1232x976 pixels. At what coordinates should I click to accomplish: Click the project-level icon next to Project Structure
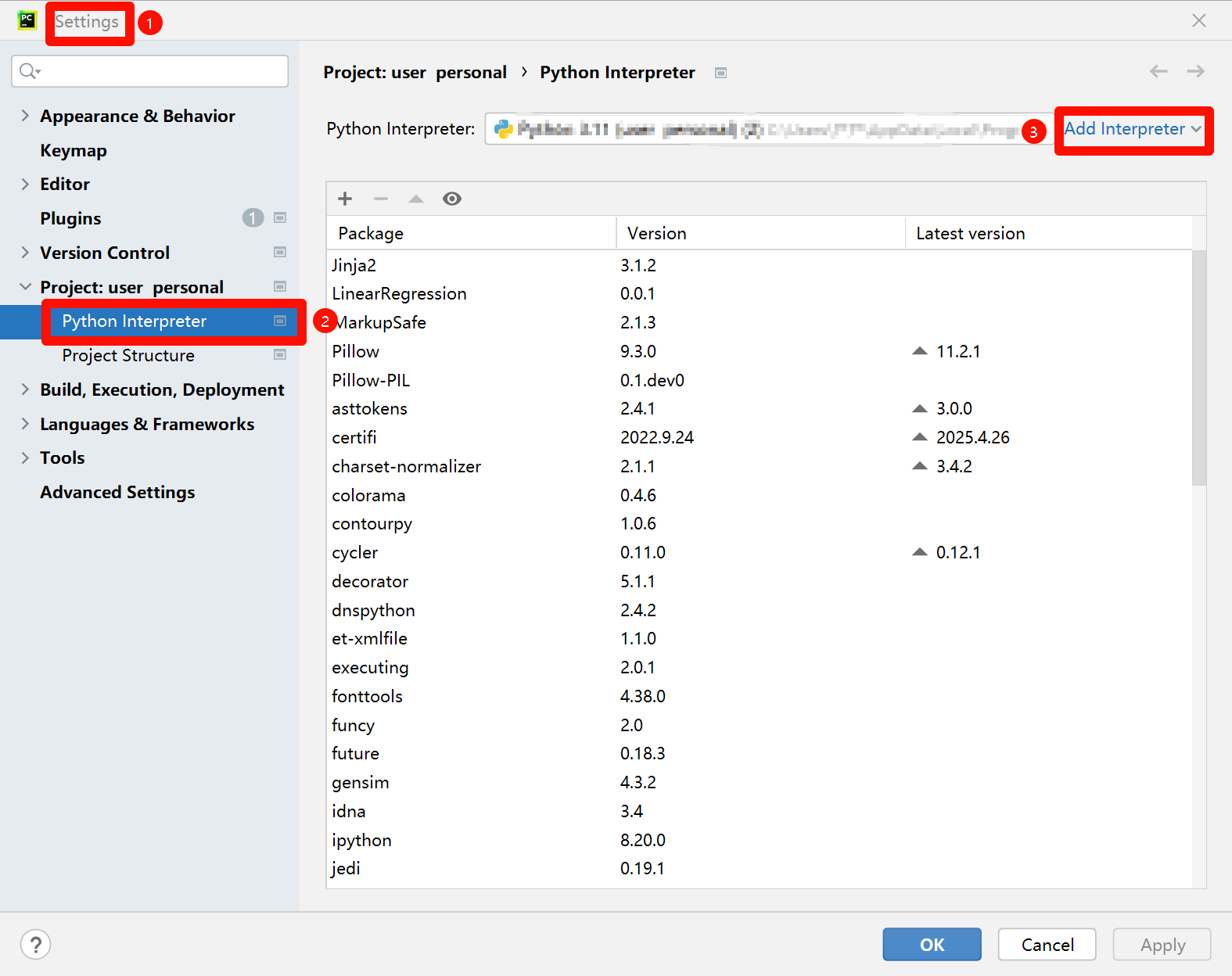[x=280, y=355]
